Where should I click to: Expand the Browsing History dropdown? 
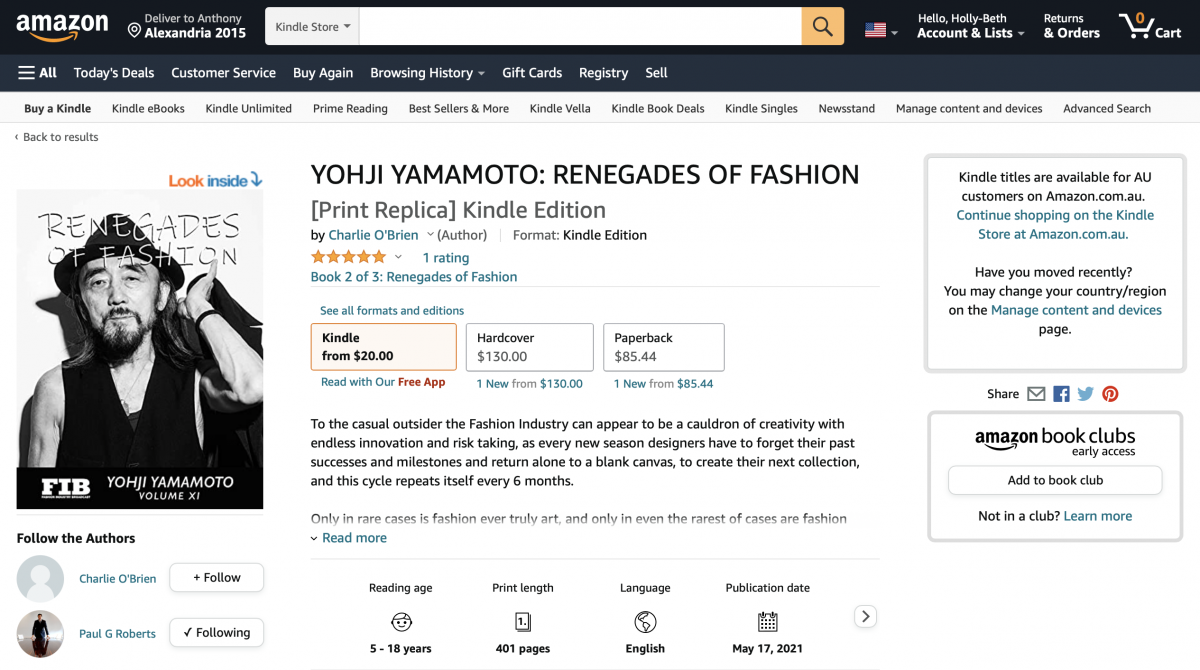427,73
